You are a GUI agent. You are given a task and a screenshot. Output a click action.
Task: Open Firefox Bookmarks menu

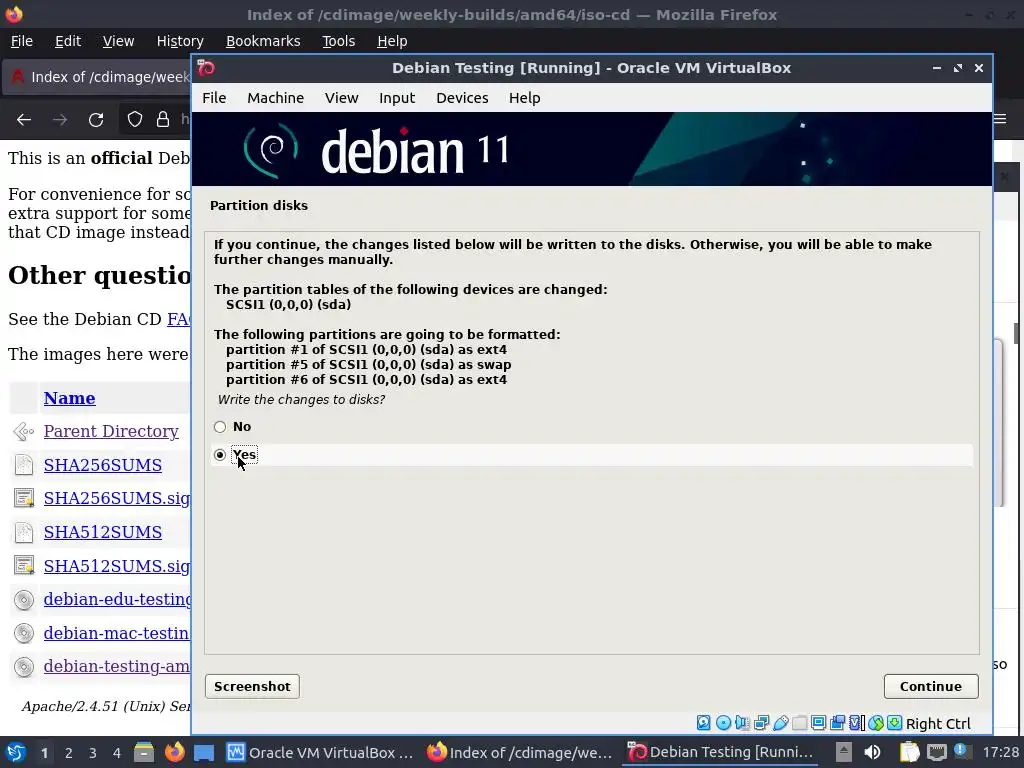[263, 41]
